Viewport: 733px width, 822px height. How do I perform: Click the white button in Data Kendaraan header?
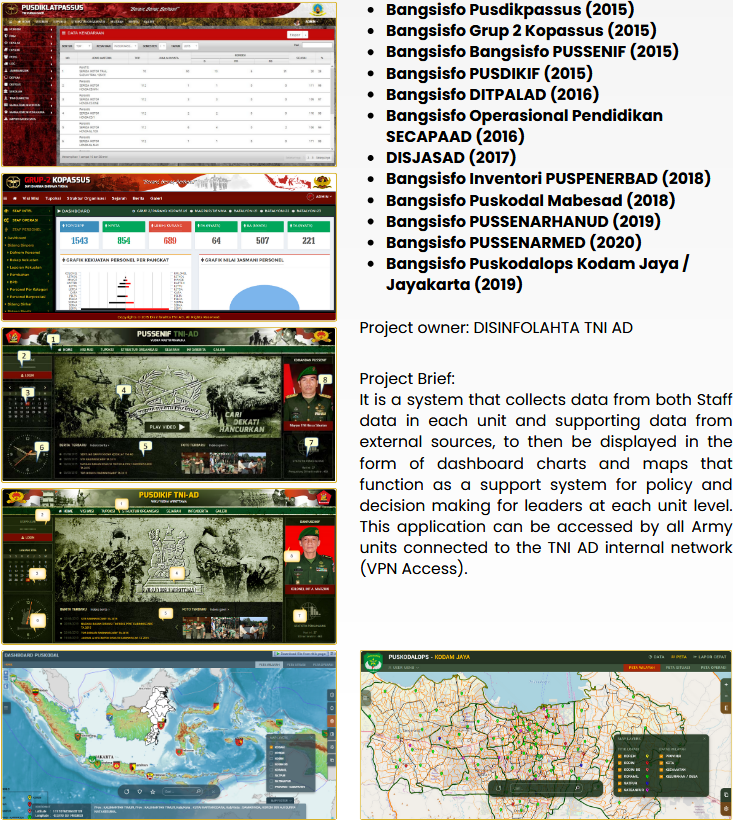(297, 35)
